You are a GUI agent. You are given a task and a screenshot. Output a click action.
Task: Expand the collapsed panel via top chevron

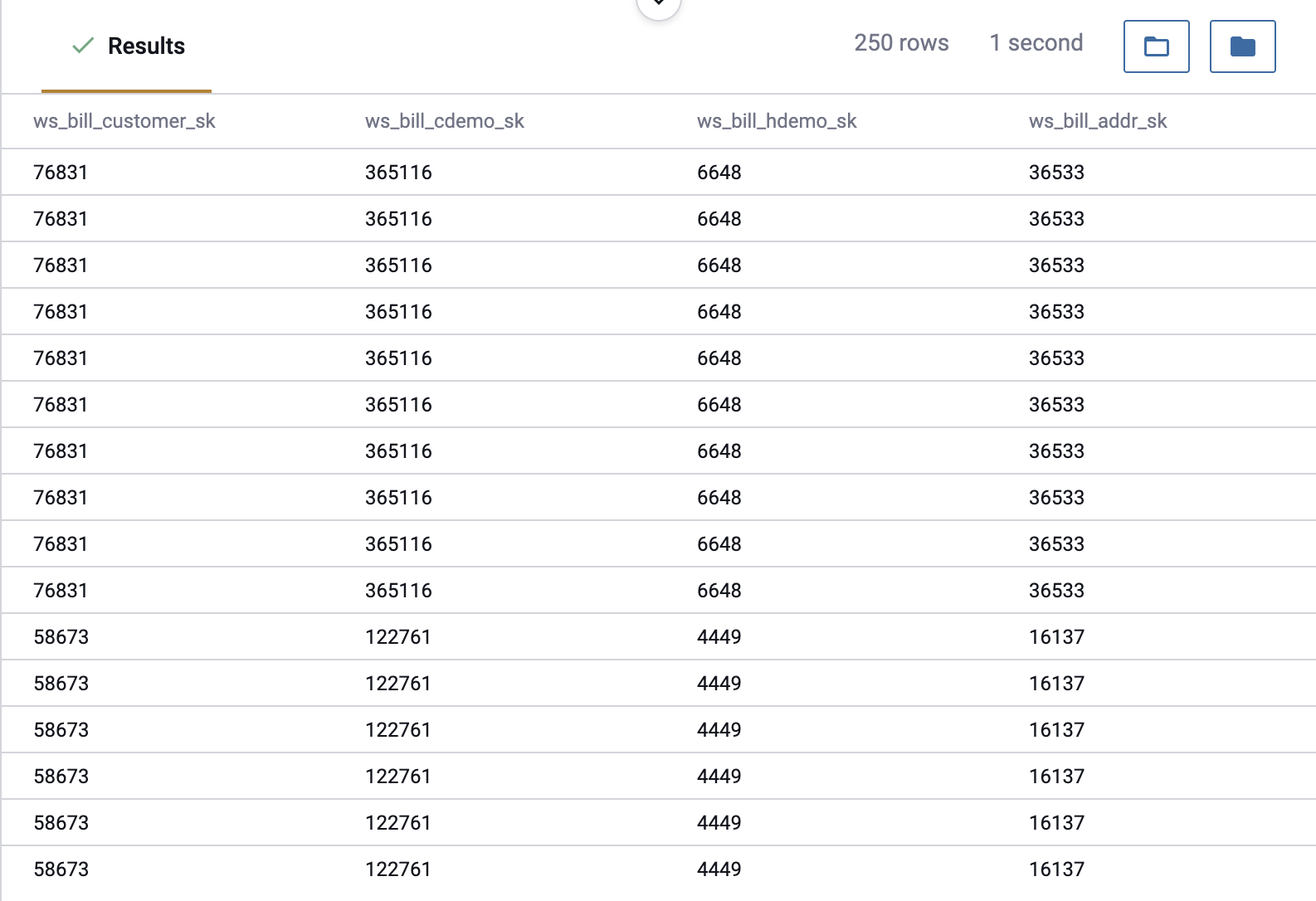(659, 4)
